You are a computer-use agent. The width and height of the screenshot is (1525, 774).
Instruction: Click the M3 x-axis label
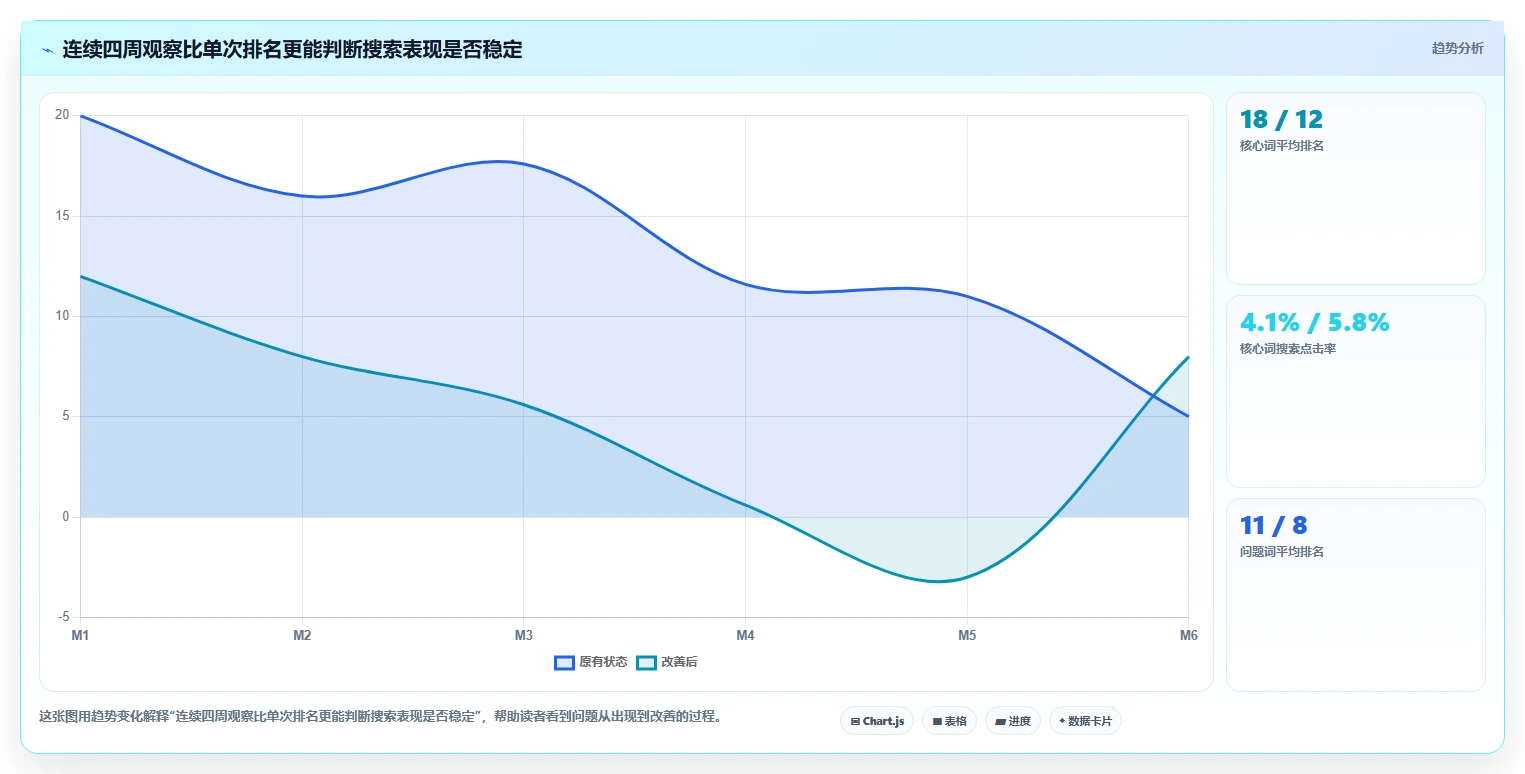[x=524, y=635]
